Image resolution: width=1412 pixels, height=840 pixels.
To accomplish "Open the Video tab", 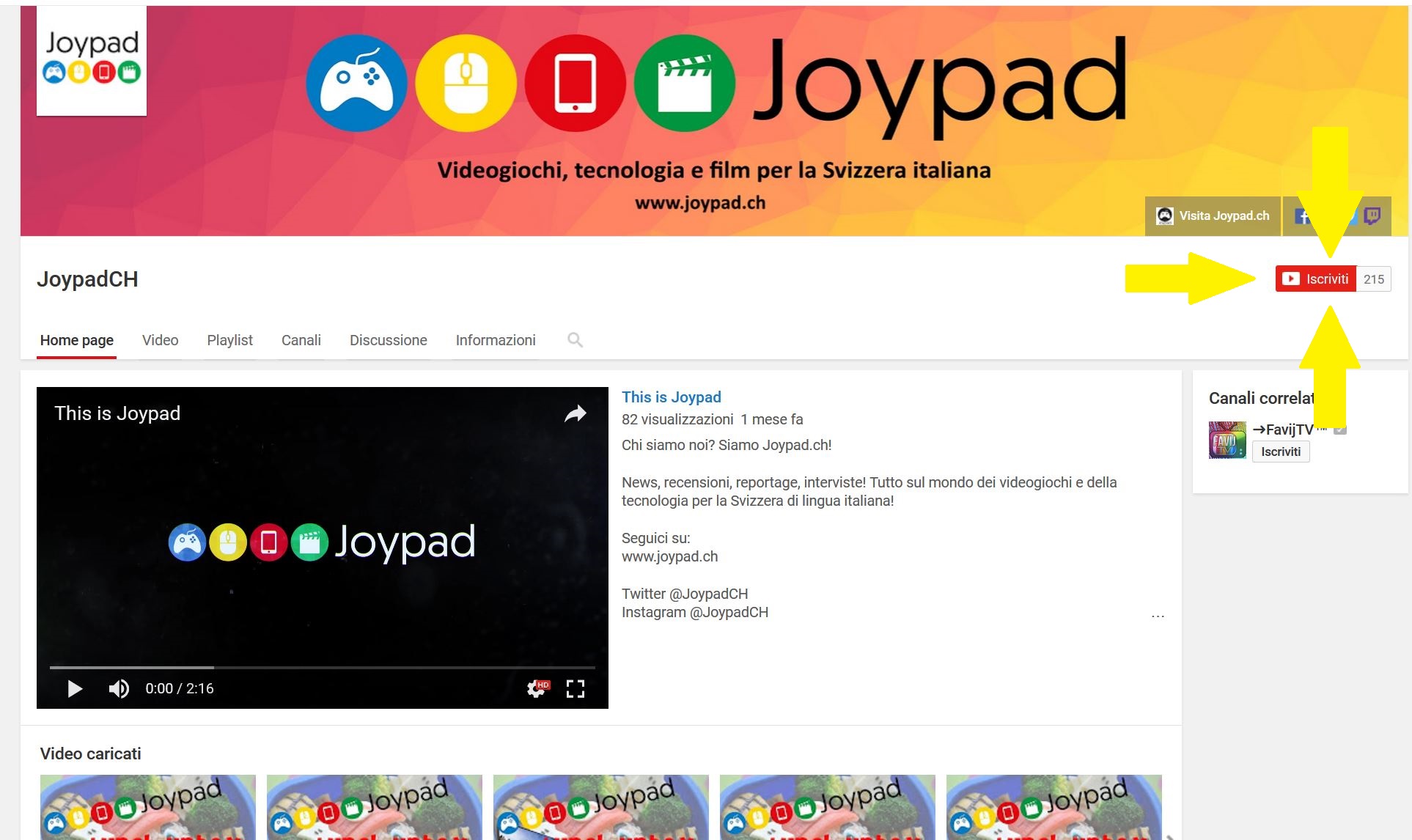I will click(x=161, y=340).
